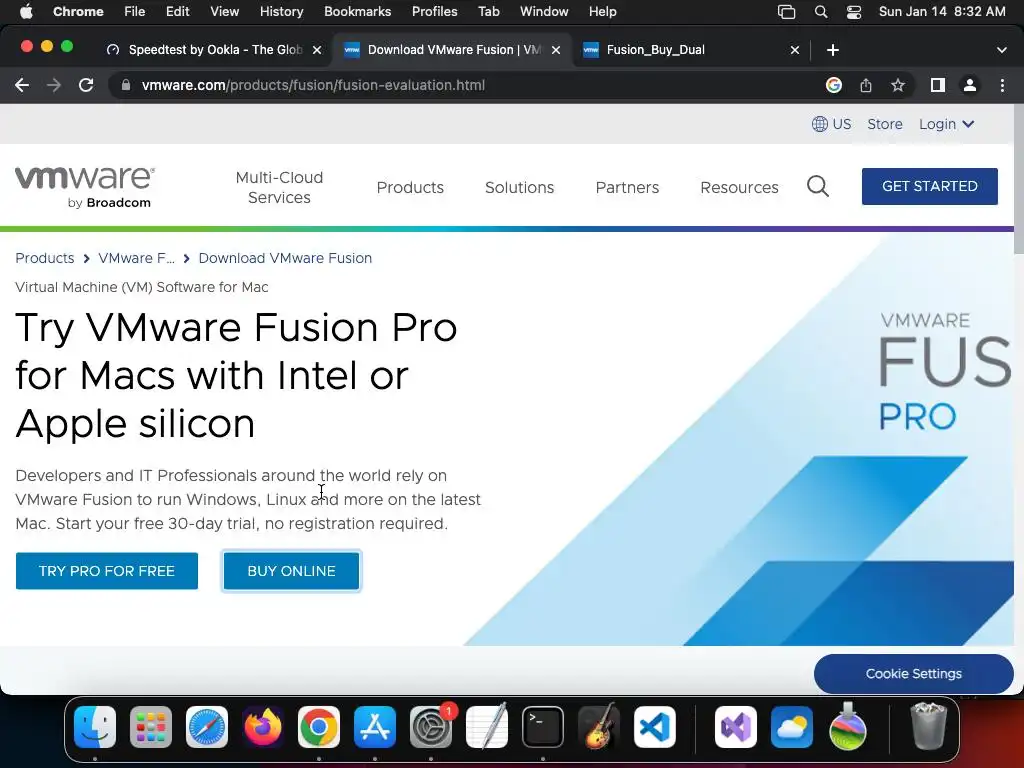Open the Bookmarks menu
This screenshot has height=768, width=1024.
(x=357, y=12)
